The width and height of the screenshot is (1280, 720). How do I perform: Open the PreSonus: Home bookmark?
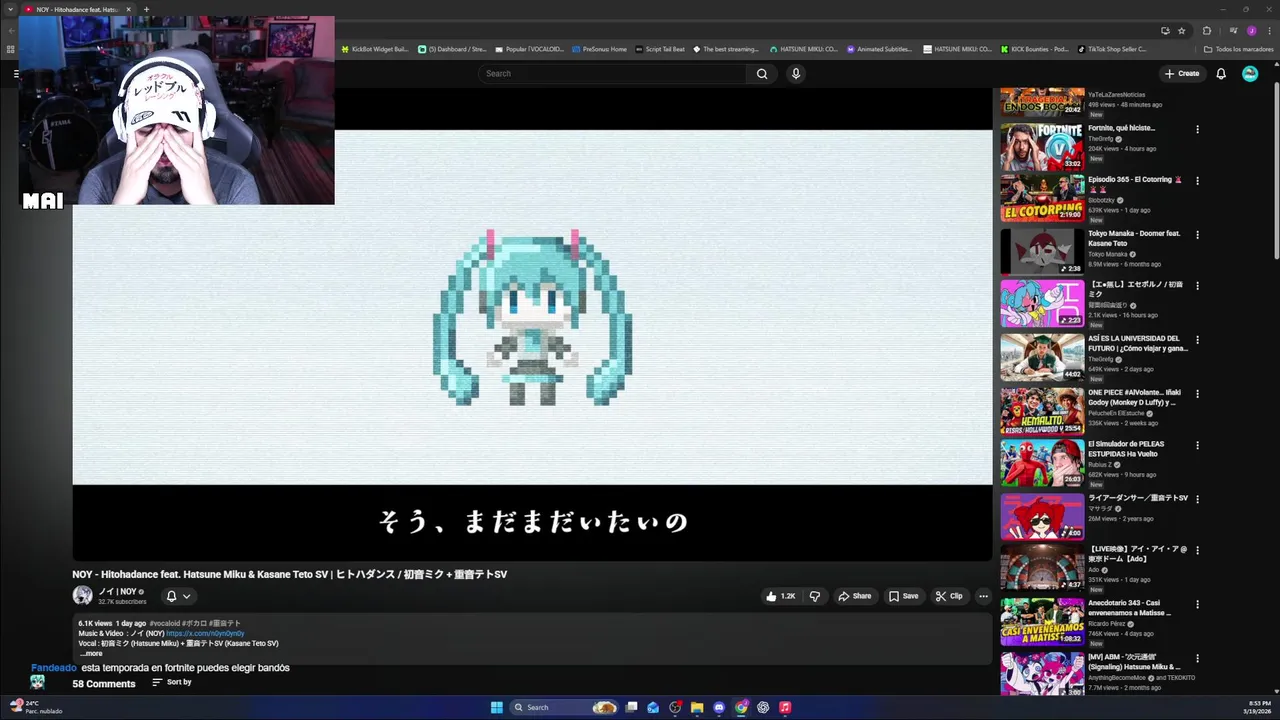[x=600, y=49]
